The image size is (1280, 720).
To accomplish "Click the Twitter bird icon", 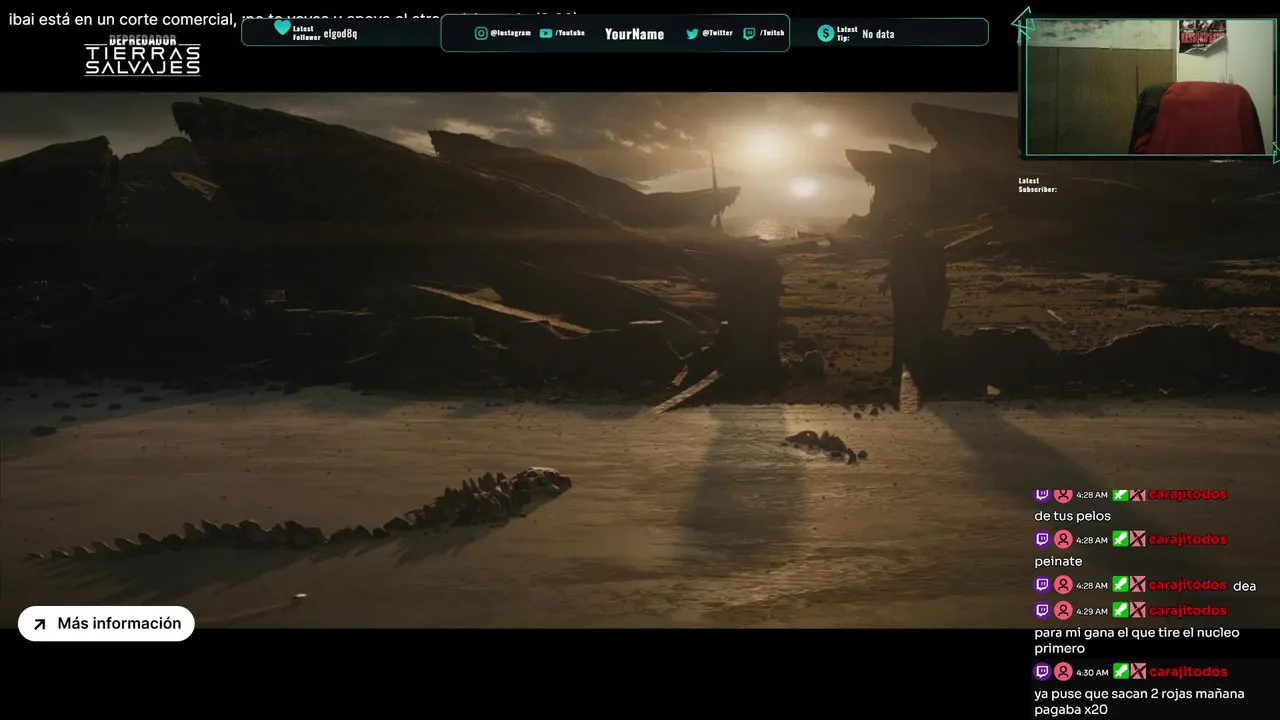I will (692, 33).
